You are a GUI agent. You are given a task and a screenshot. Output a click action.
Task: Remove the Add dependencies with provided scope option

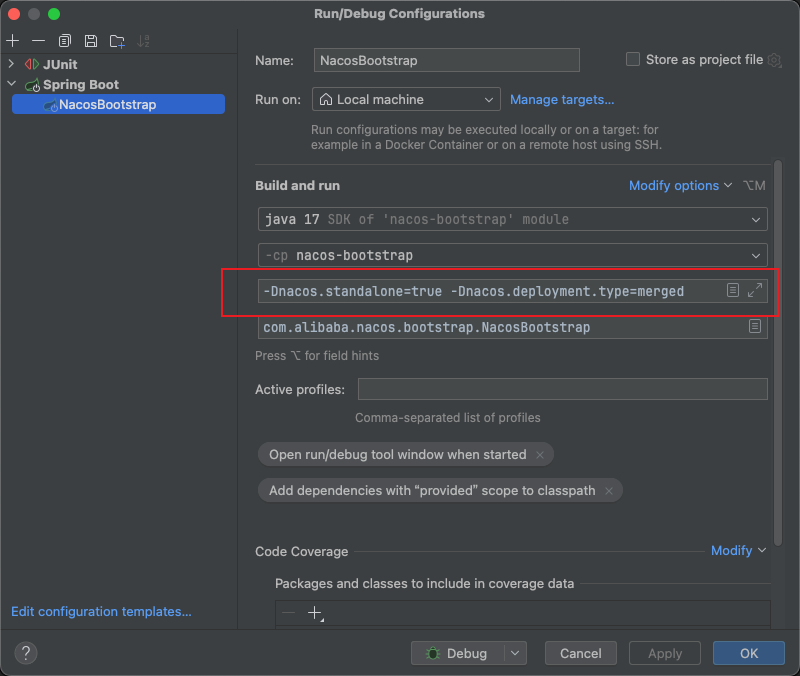tap(609, 491)
